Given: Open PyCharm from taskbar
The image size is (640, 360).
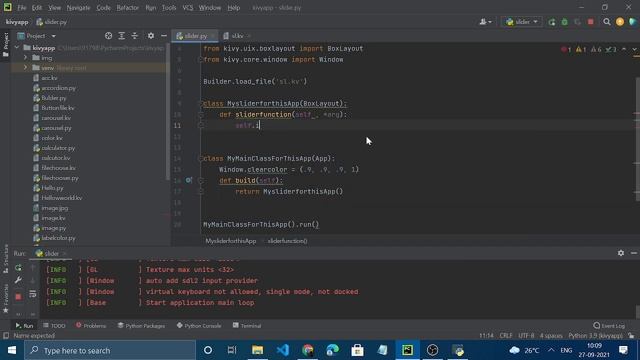Looking at the screenshot, I should 408,350.
